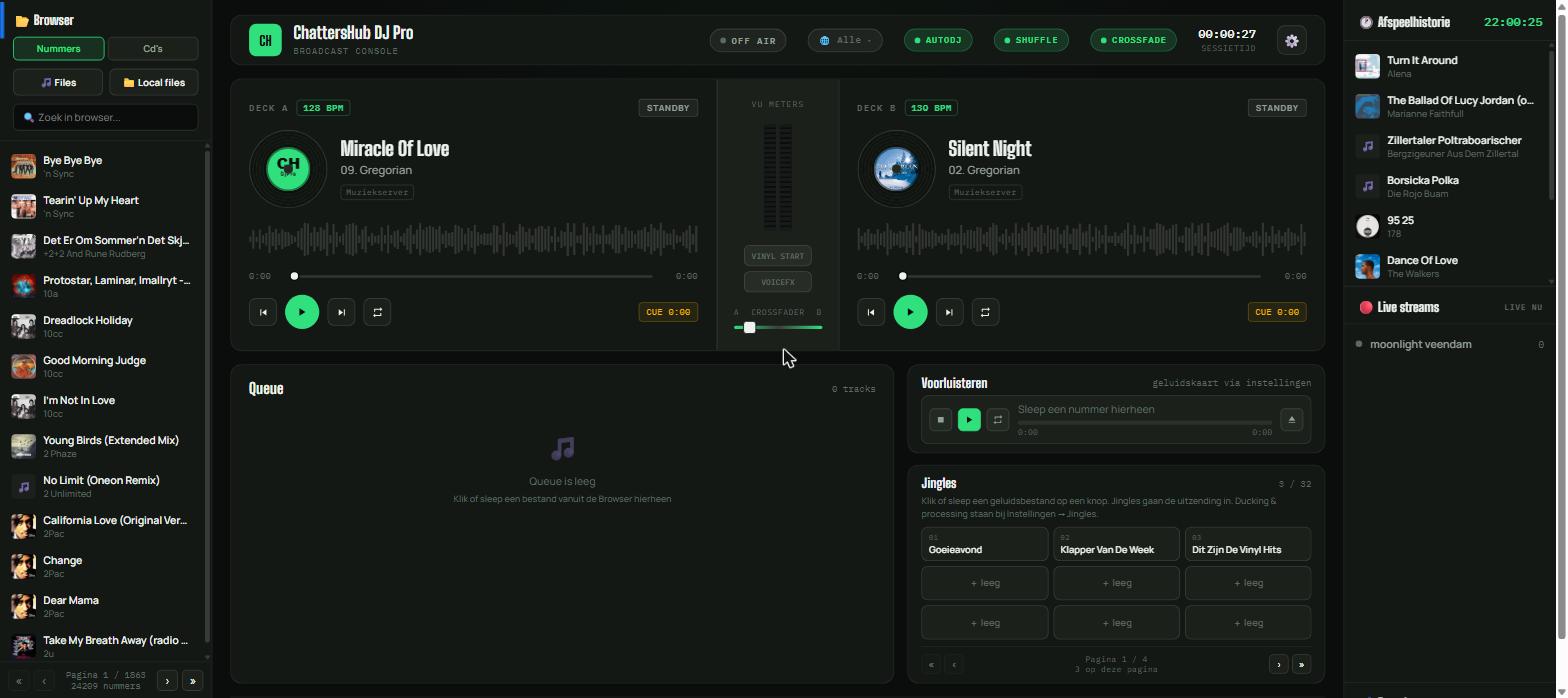Screen dimensions: 1568x698
Task: Toggle SHUFFLE mode
Action: click(x=1031, y=40)
